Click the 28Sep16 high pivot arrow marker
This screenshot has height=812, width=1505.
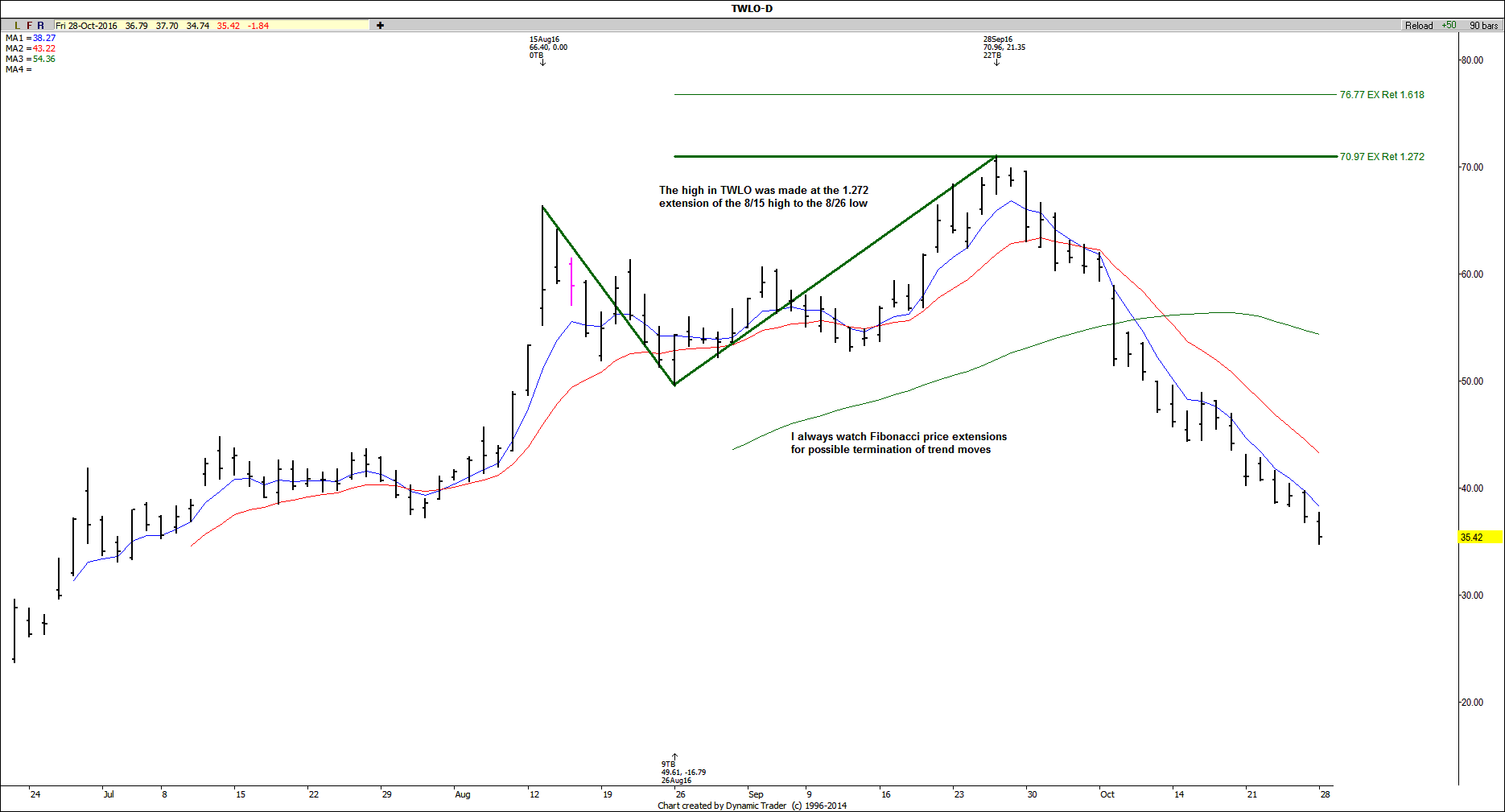[996, 62]
